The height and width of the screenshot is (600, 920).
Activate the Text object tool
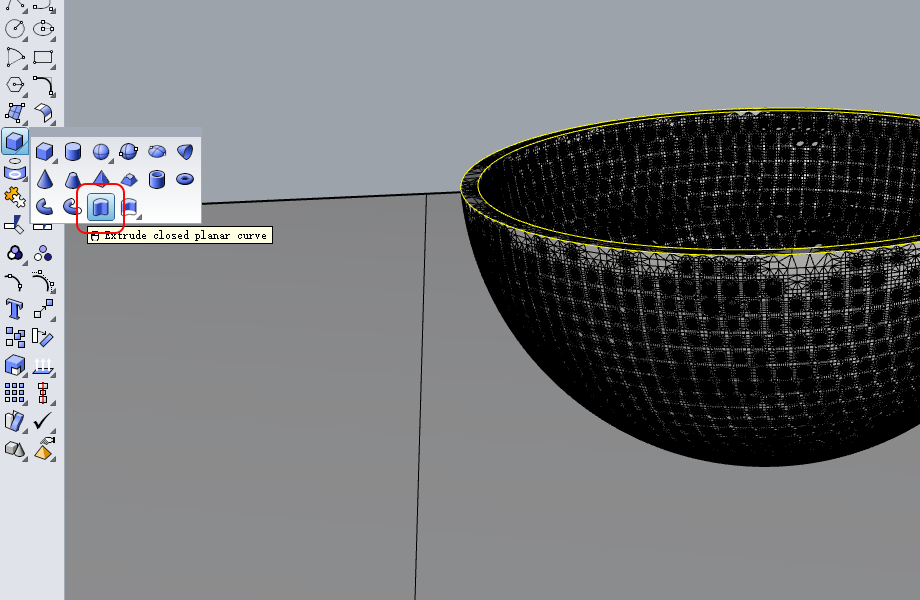point(15,309)
